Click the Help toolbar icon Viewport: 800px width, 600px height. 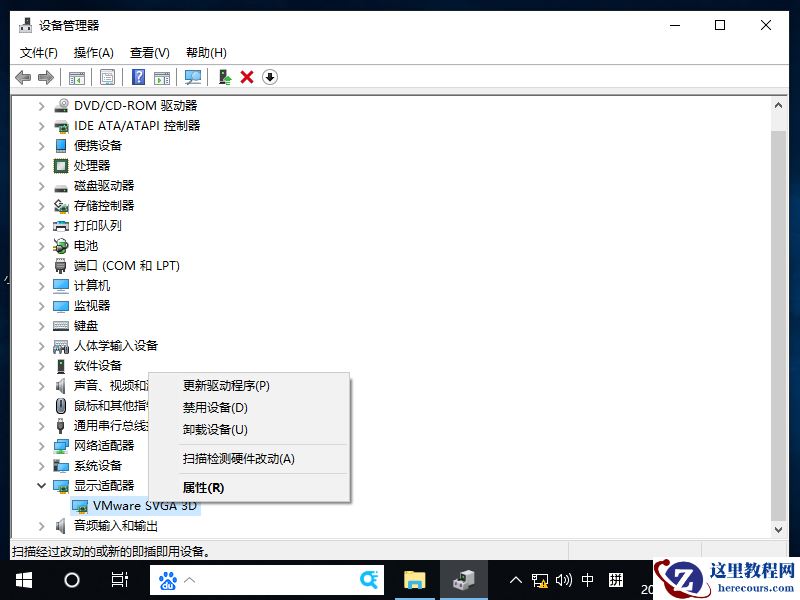[x=137, y=77]
